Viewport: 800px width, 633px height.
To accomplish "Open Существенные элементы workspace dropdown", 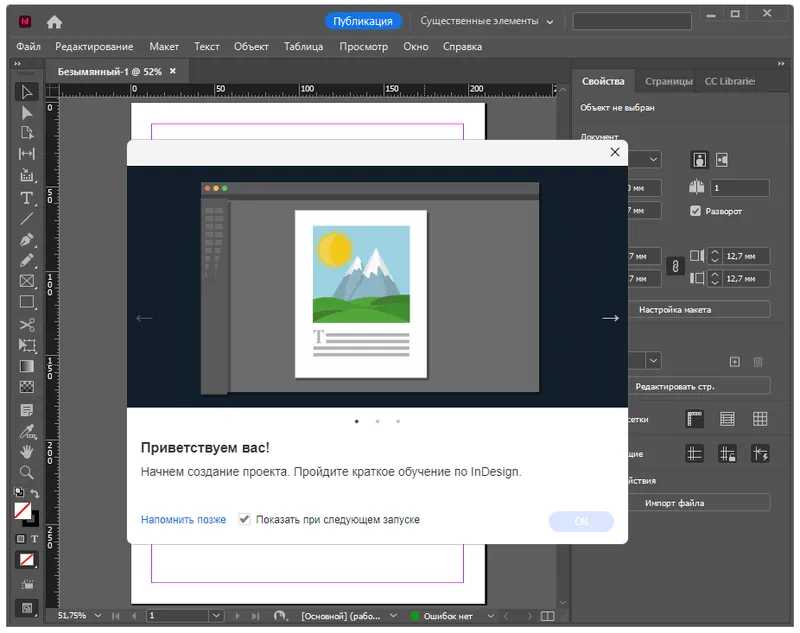I will pos(486,21).
